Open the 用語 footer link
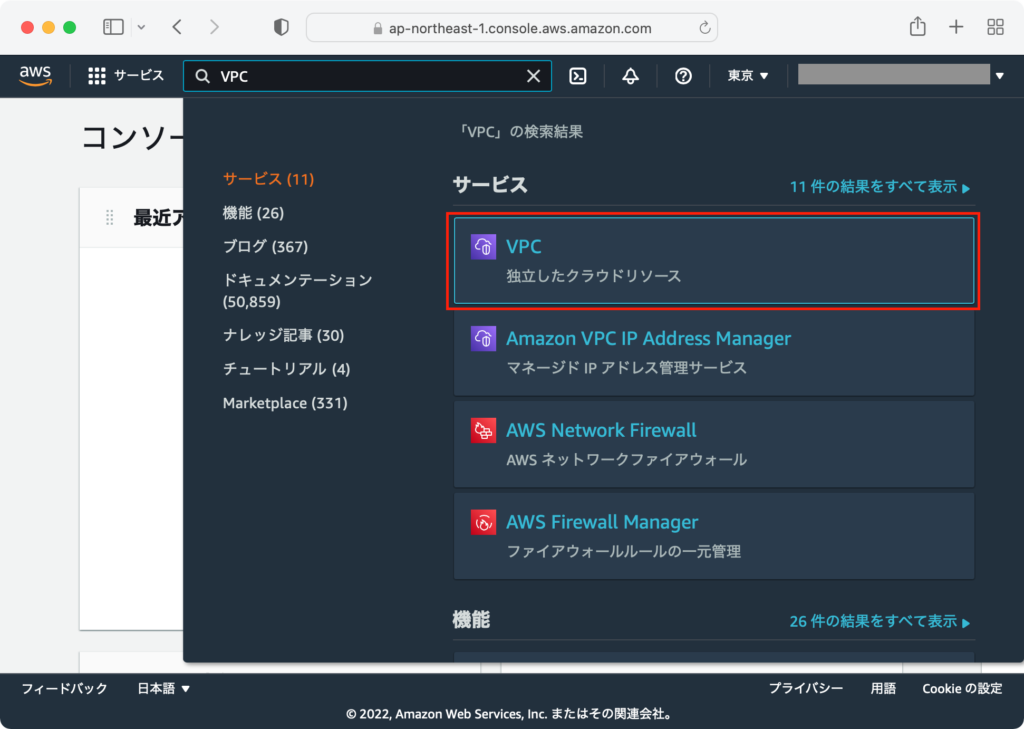Screen dimensions: 1024x729 (883, 688)
